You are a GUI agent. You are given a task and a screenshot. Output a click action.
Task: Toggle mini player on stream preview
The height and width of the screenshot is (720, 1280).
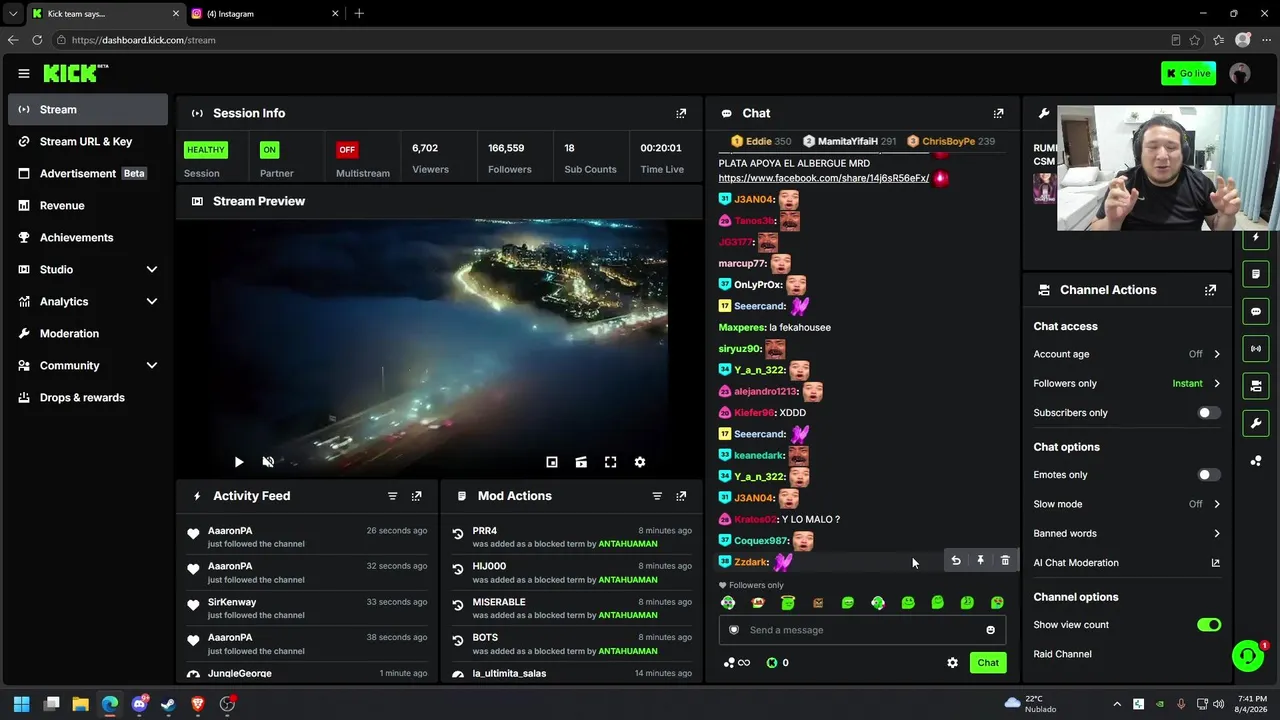[552, 462]
